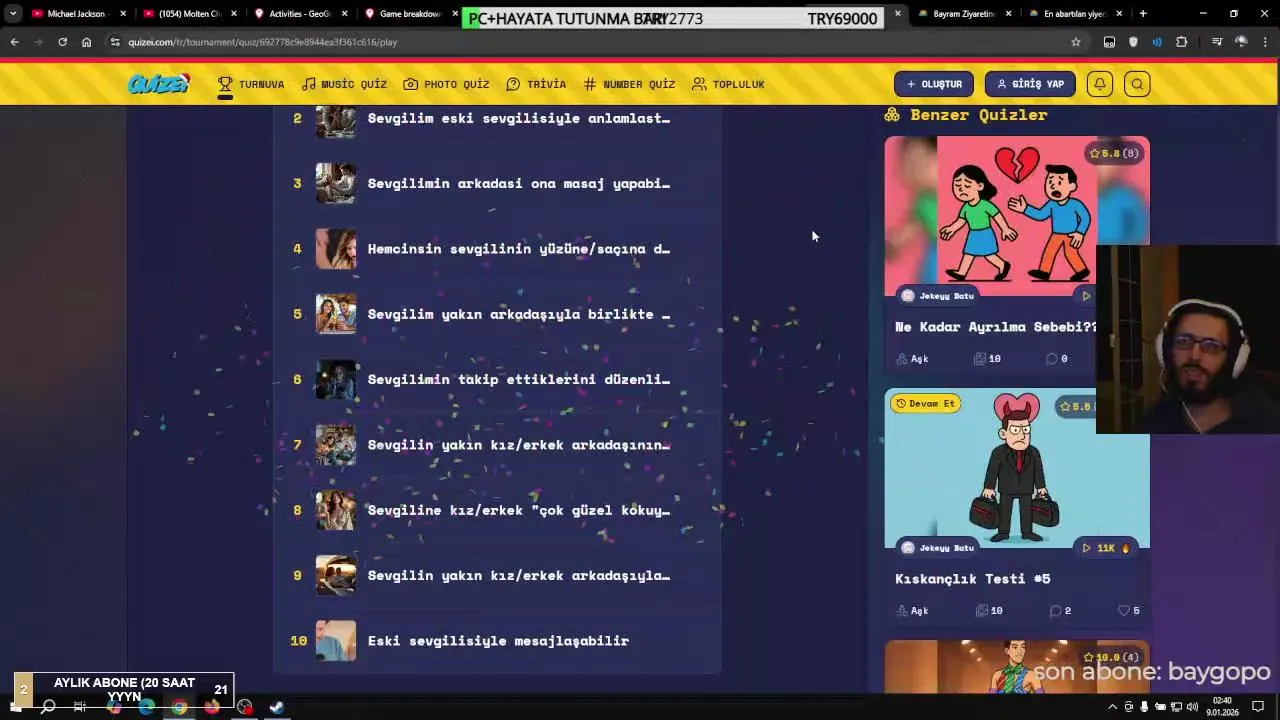The height and width of the screenshot is (720, 1280).
Task: Click the browser home button
Action: (86, 42)
